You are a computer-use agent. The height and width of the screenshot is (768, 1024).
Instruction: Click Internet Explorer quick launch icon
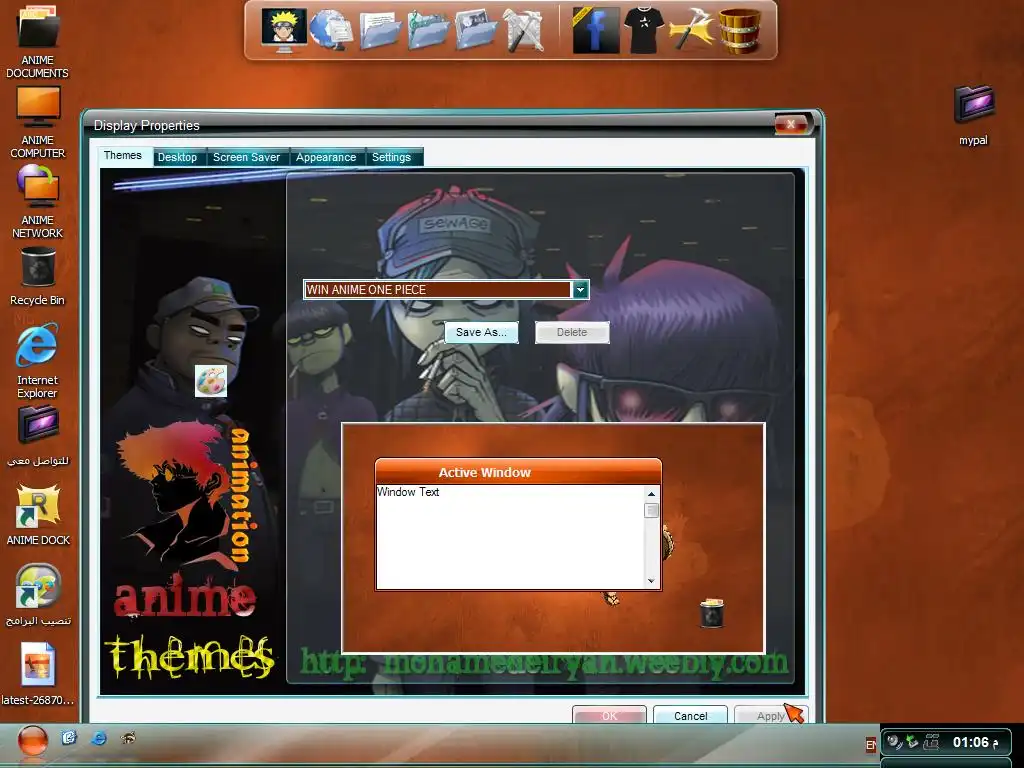[x=99, y=738]
